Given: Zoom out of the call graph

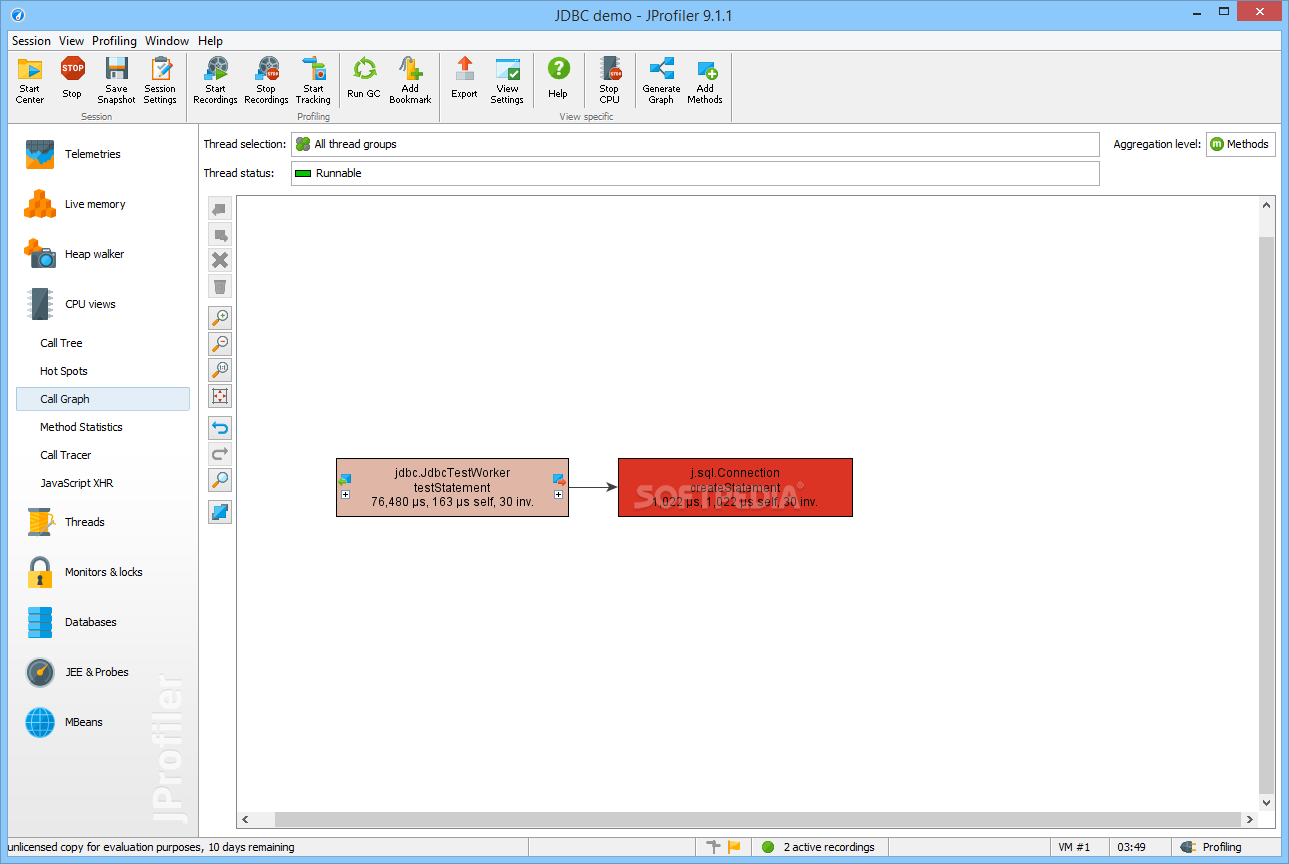Looking at the screenshot, I should pyautogui.click(x=220, y=344).
